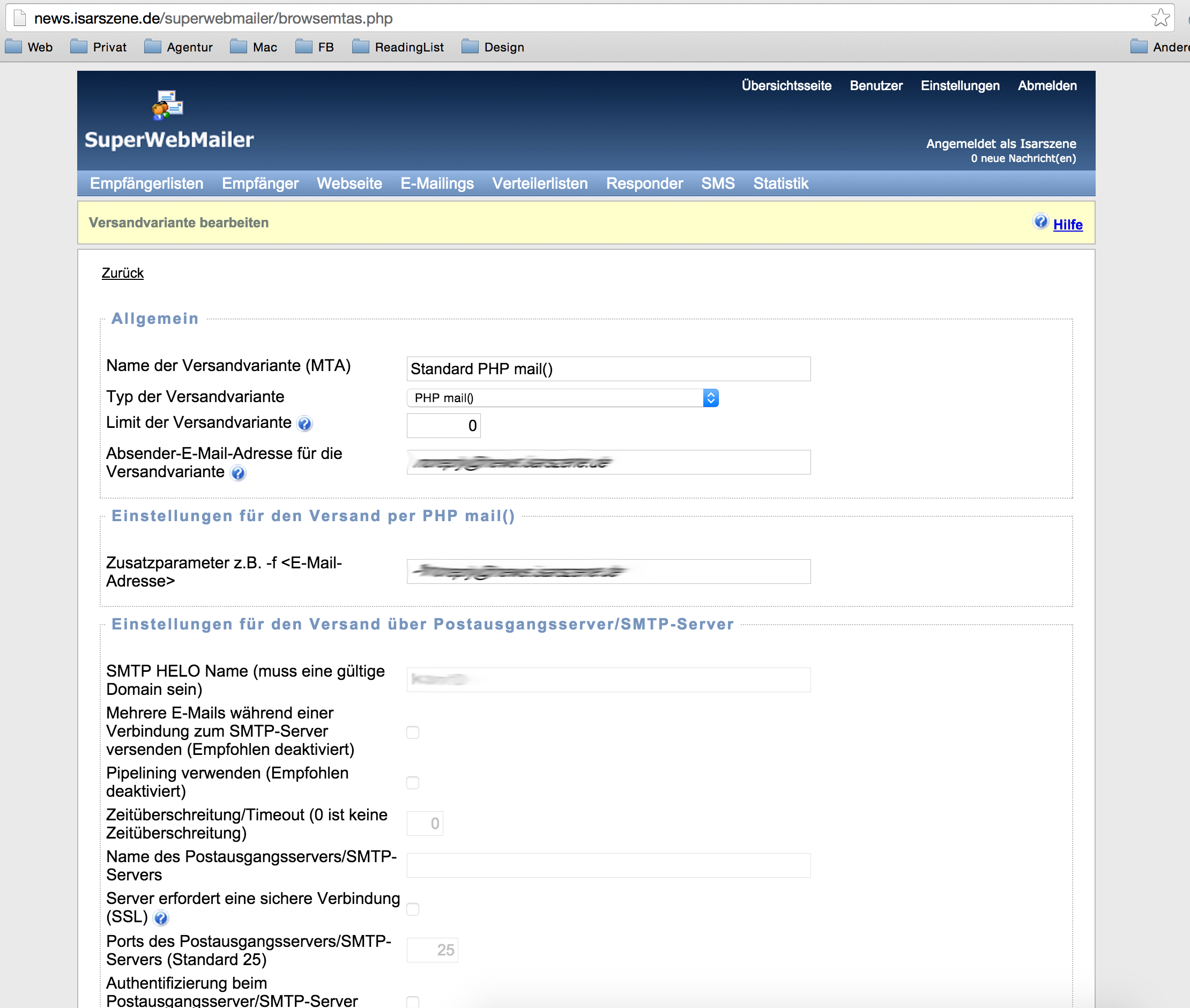
Task: Open the FB bookmarks folder
Action: pos(315,47)
